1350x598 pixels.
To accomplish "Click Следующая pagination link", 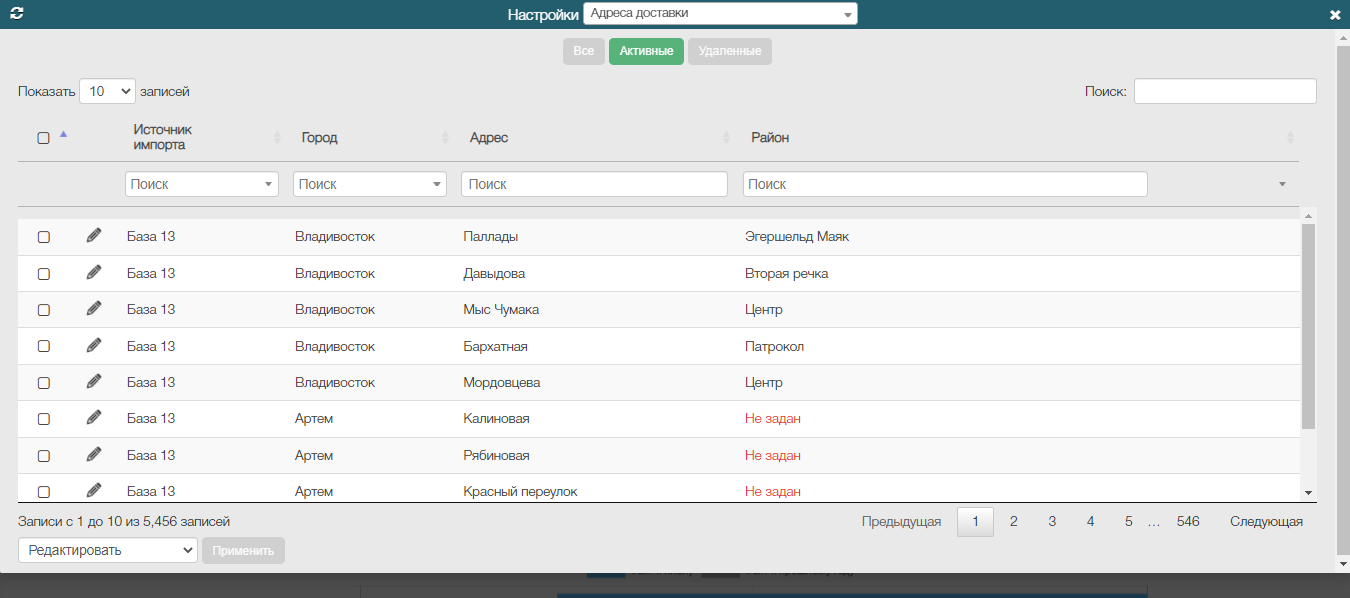I will click(1266, 521).
